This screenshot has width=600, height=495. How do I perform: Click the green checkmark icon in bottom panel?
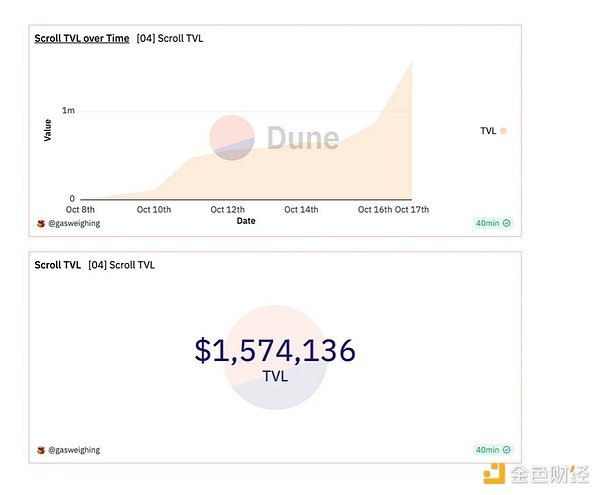(x=507, y=450)
